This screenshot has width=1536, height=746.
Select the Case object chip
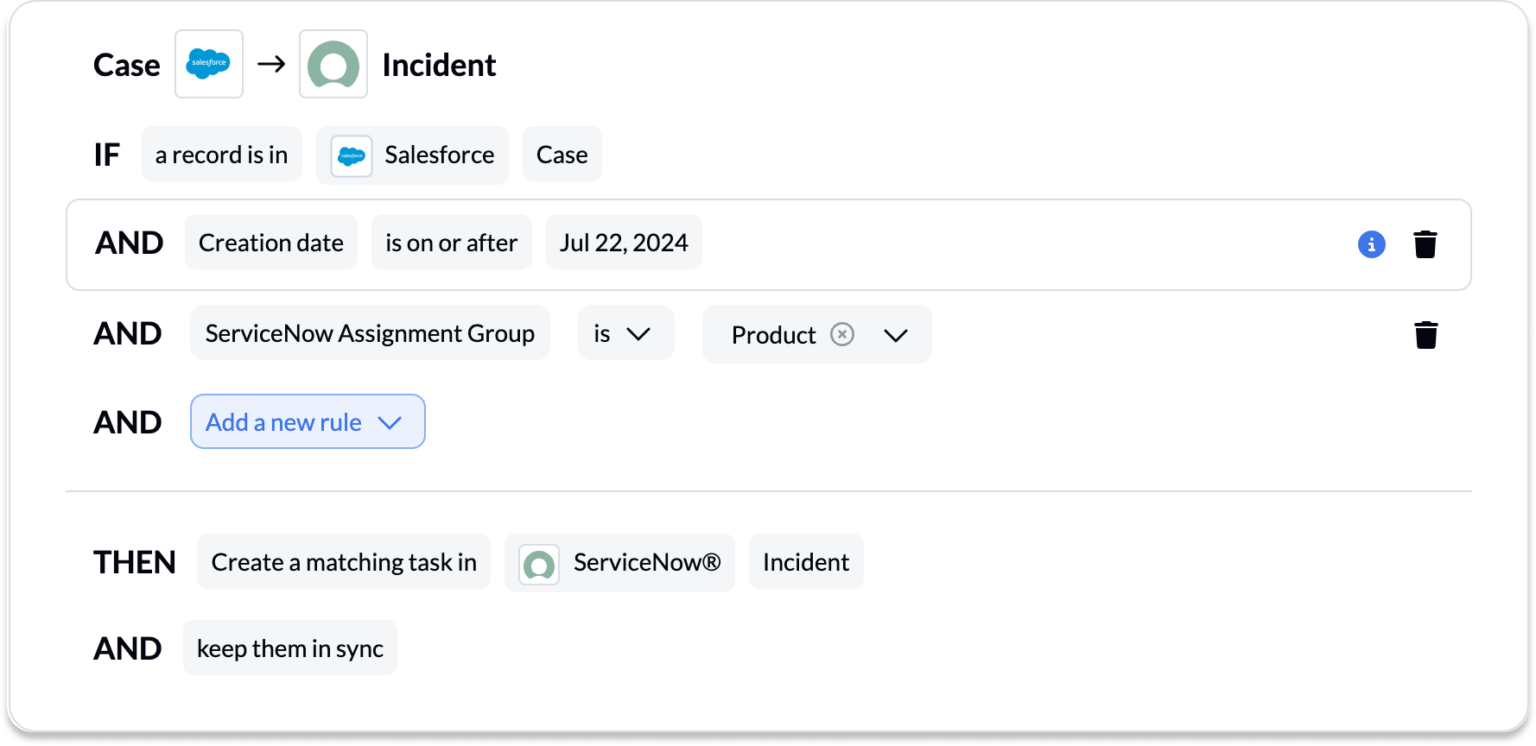(561, 154)
